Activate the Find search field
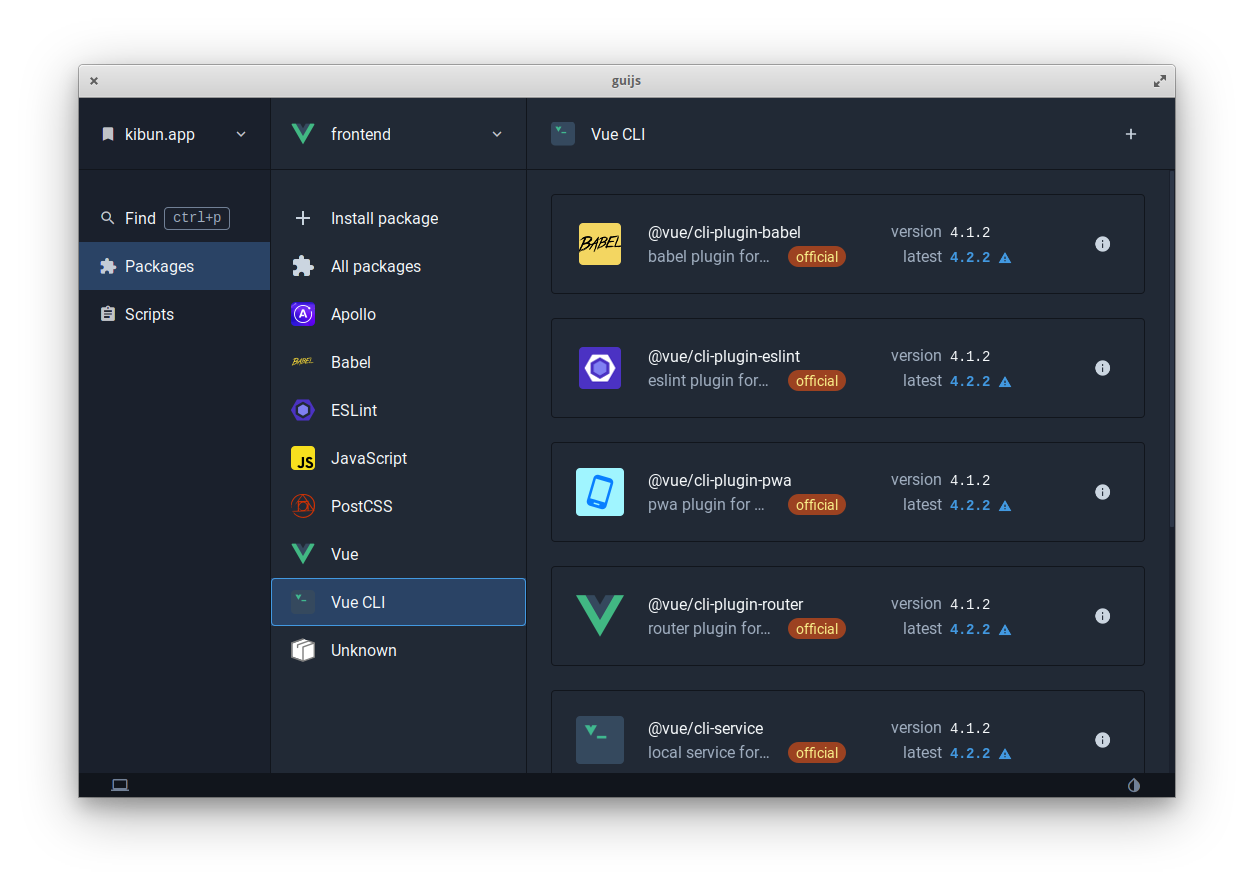The width and height of the screenshot is (1254, 890). tap(141, 218)
